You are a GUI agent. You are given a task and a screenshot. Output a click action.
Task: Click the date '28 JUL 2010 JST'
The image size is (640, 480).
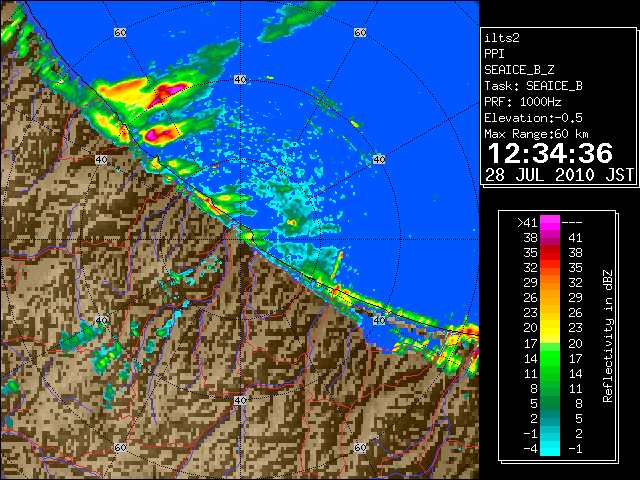[559, 175]
